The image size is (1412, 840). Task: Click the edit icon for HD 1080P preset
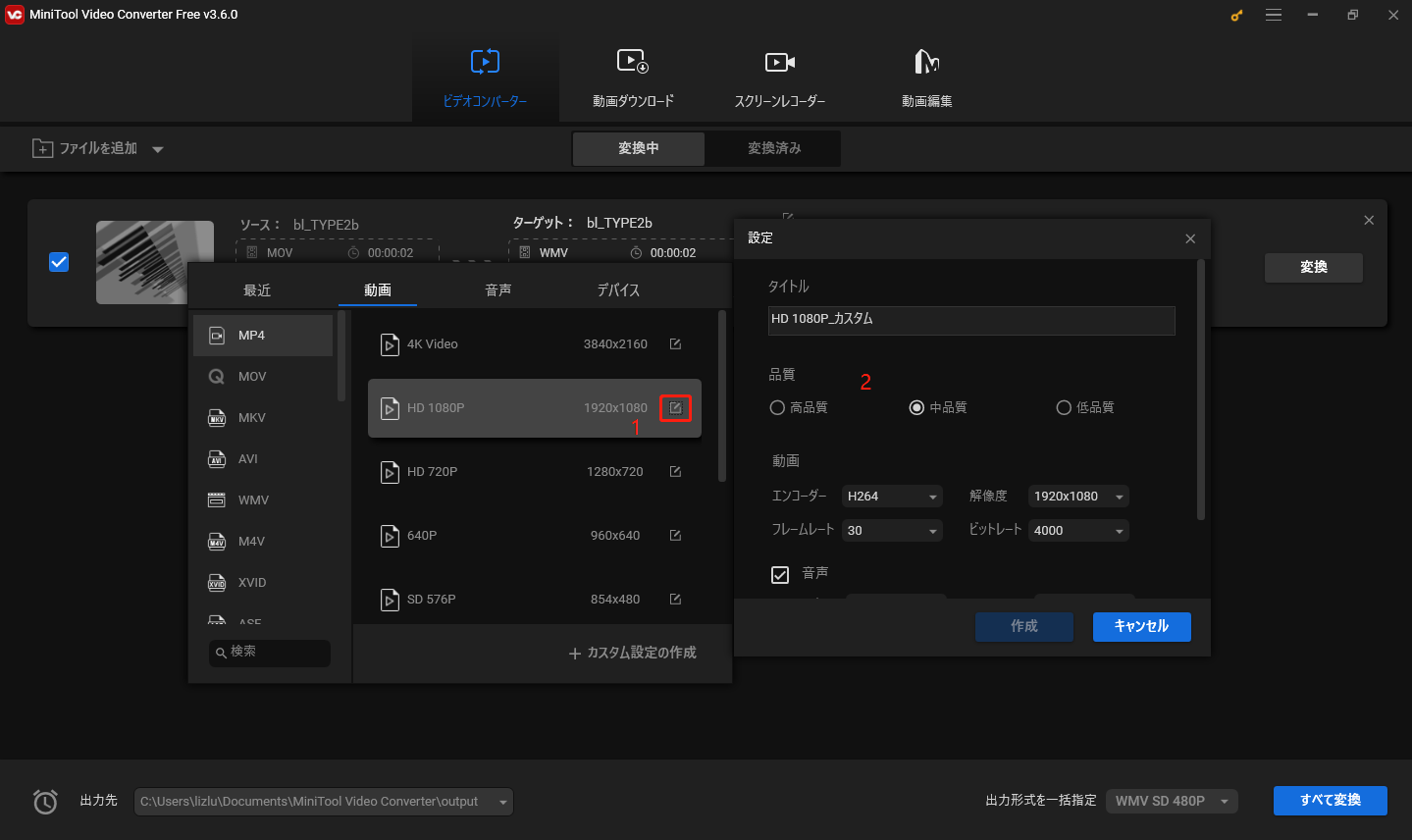675,407
